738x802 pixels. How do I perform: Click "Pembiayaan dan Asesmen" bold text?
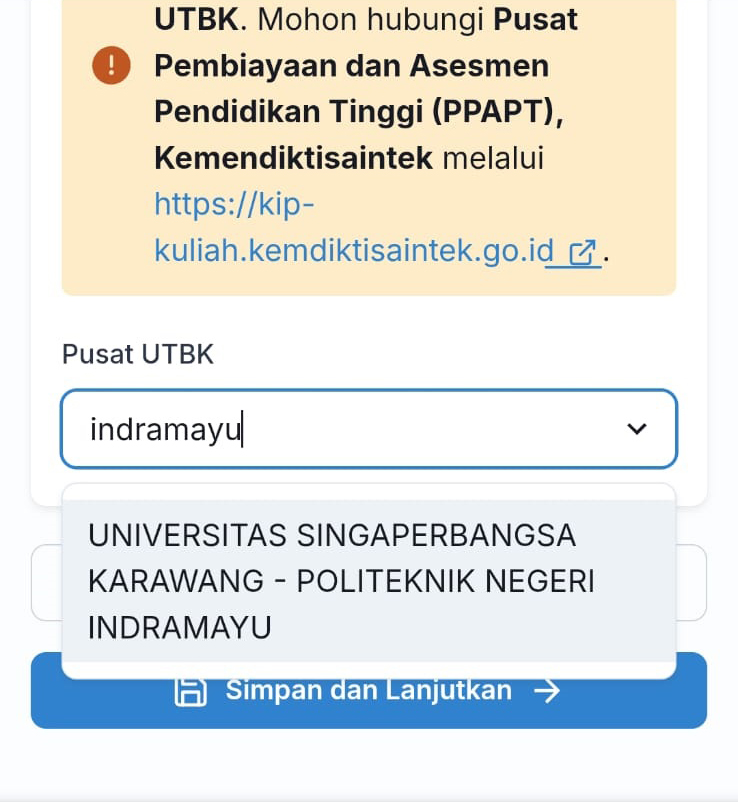coord(351,66)
